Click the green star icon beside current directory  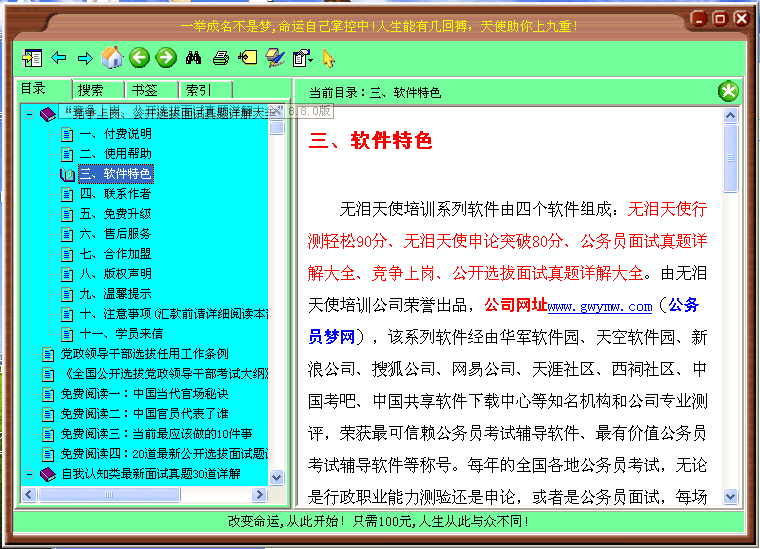click(x=729, y=92)
